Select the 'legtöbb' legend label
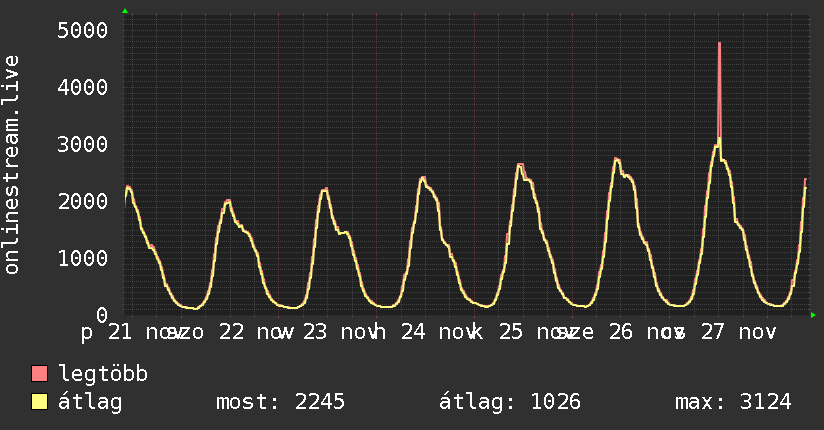824x430 pixels. (x=103, y=374)
